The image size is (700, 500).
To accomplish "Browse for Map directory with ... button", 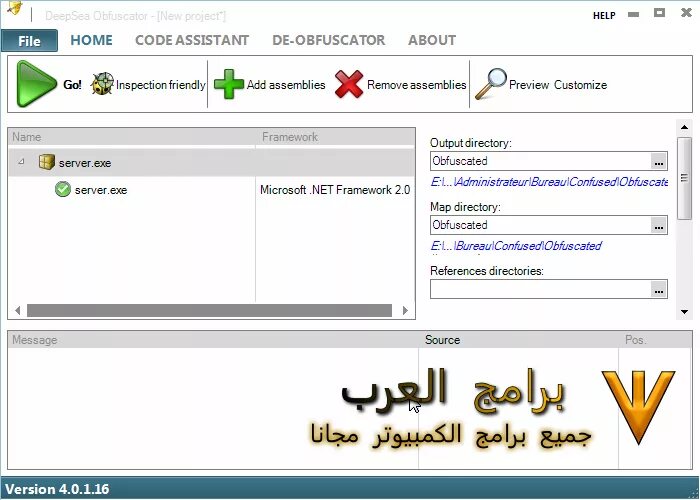I will pyautogui.click(x=658, y=226).
